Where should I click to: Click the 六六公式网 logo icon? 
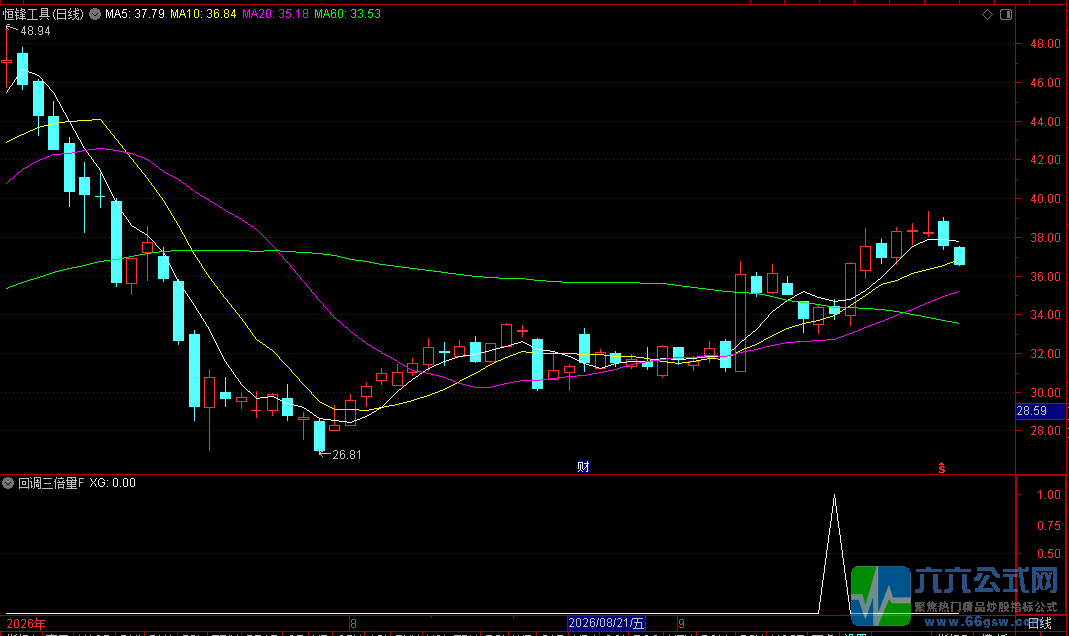click(881, 596)
